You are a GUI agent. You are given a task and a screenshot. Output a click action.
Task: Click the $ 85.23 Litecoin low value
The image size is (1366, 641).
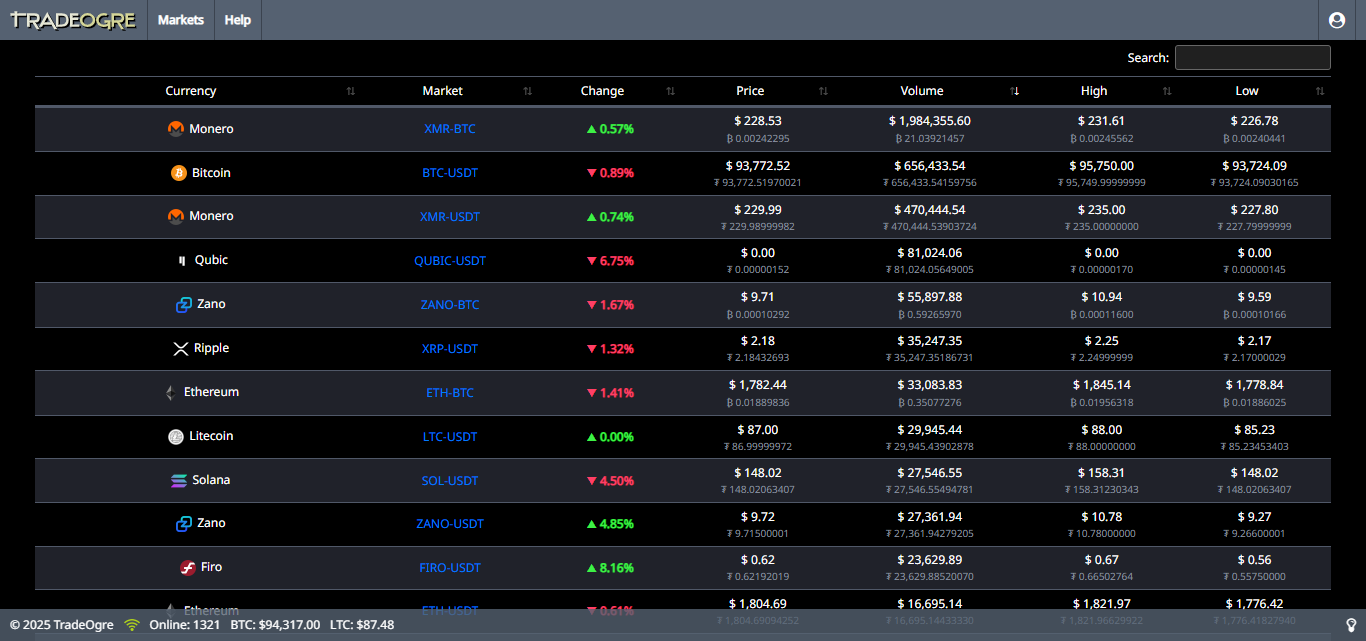[x=1254, y=429]
